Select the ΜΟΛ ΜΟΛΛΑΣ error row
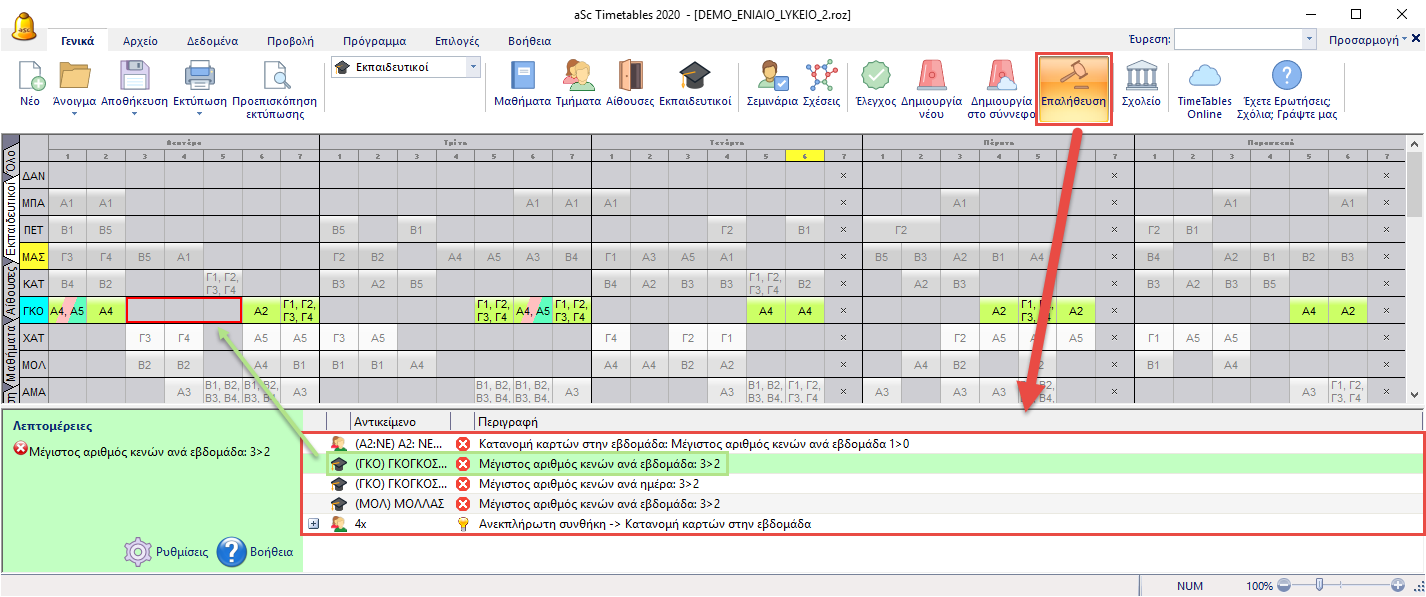1426x597 pixels. 600,503
